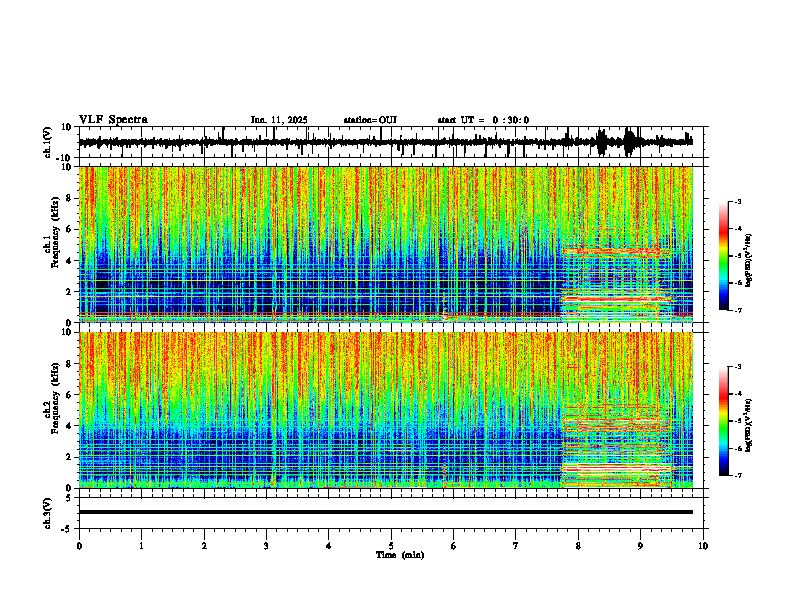
Task: Select the station label in the header
Action: click(x=370, y=120)
